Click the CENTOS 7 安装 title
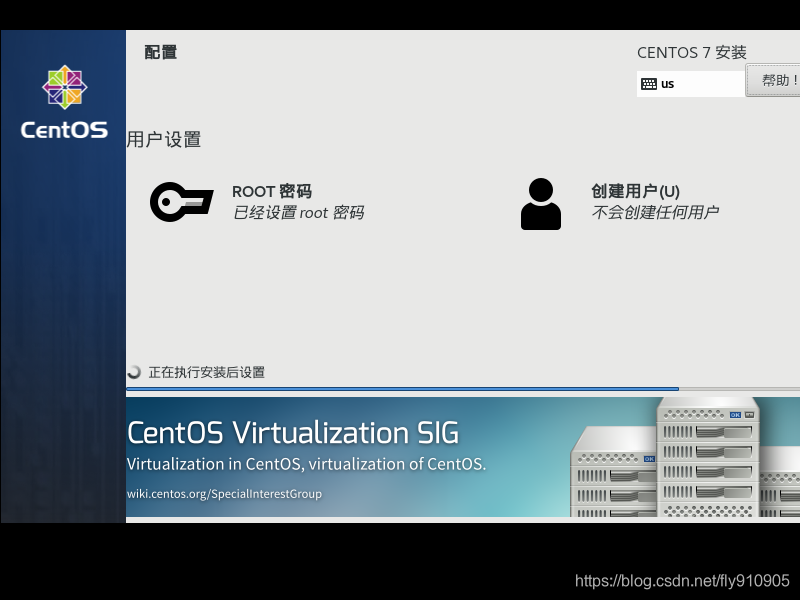This screenshot has width=800, height=600. pyautogui.click(x=692, y=52)
